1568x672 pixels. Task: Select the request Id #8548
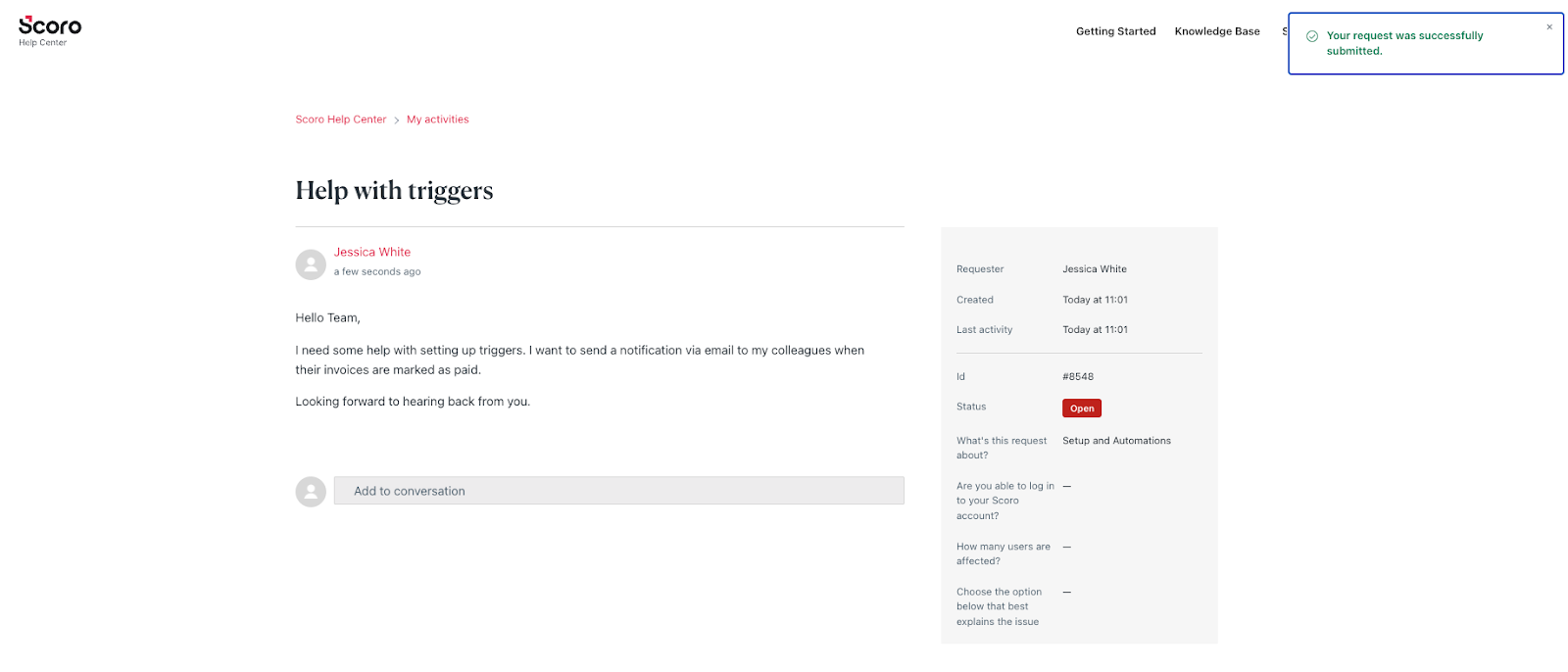point(1078,376)
